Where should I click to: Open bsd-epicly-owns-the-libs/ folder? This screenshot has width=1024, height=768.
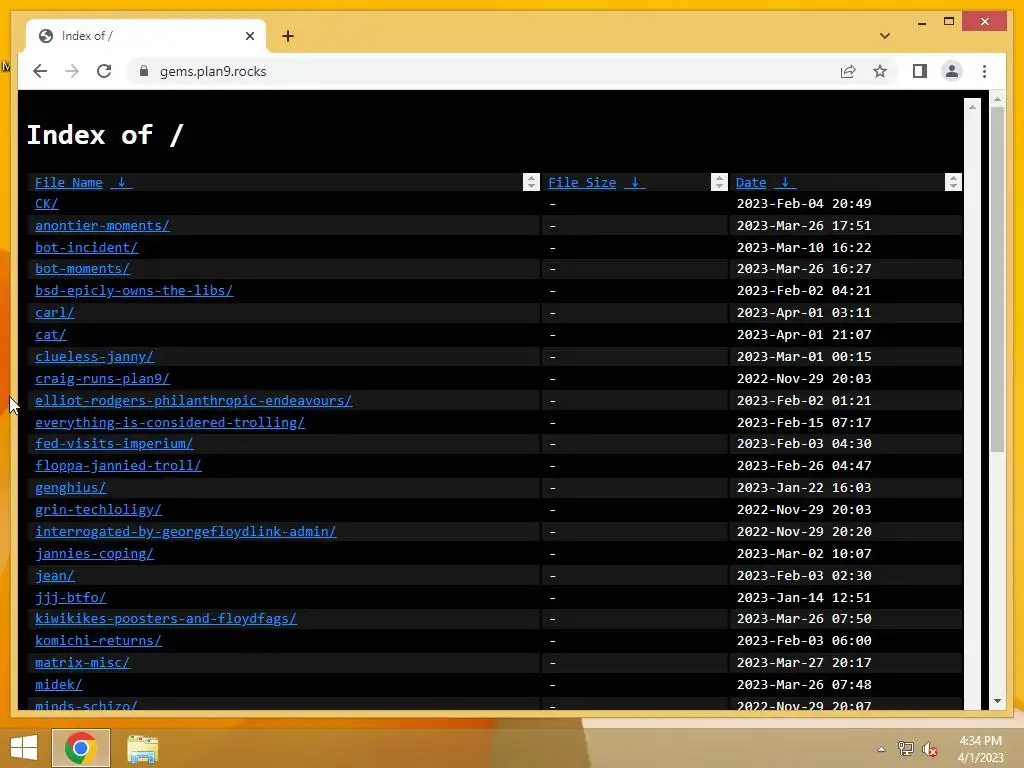[x=134, y=291]
